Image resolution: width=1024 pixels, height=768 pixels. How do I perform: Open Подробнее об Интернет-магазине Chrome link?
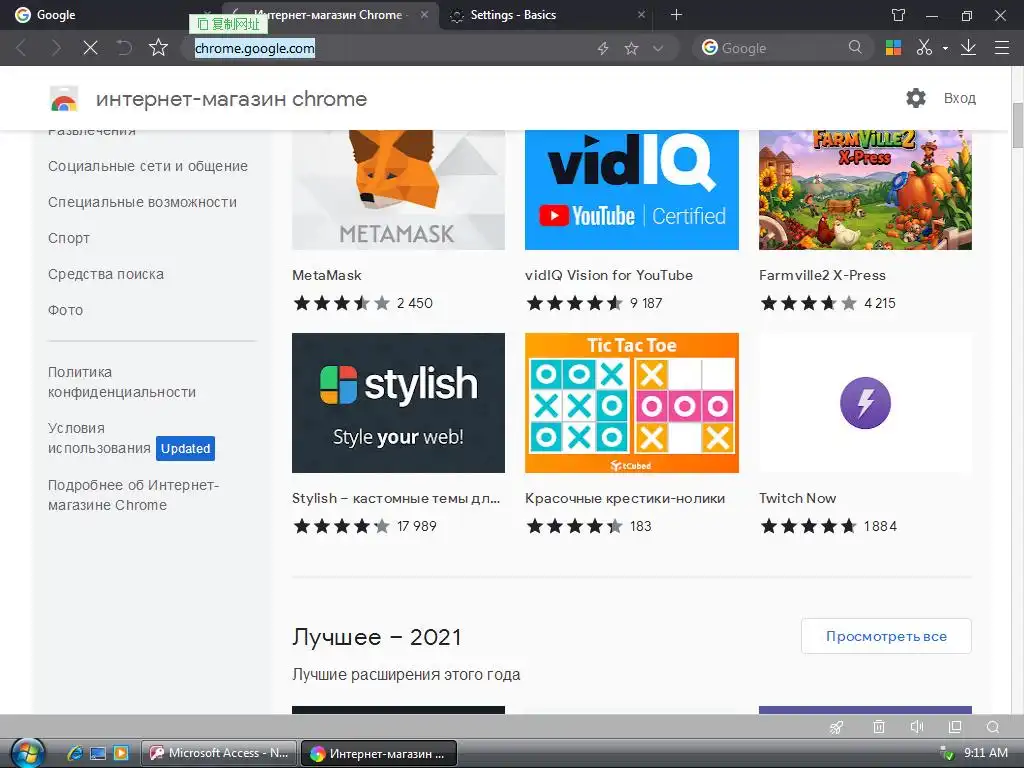[133, 495]
